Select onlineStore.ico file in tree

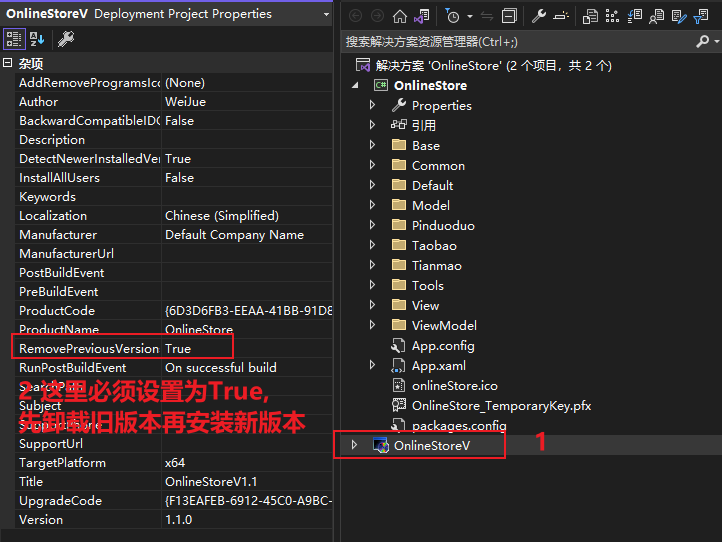455,385
